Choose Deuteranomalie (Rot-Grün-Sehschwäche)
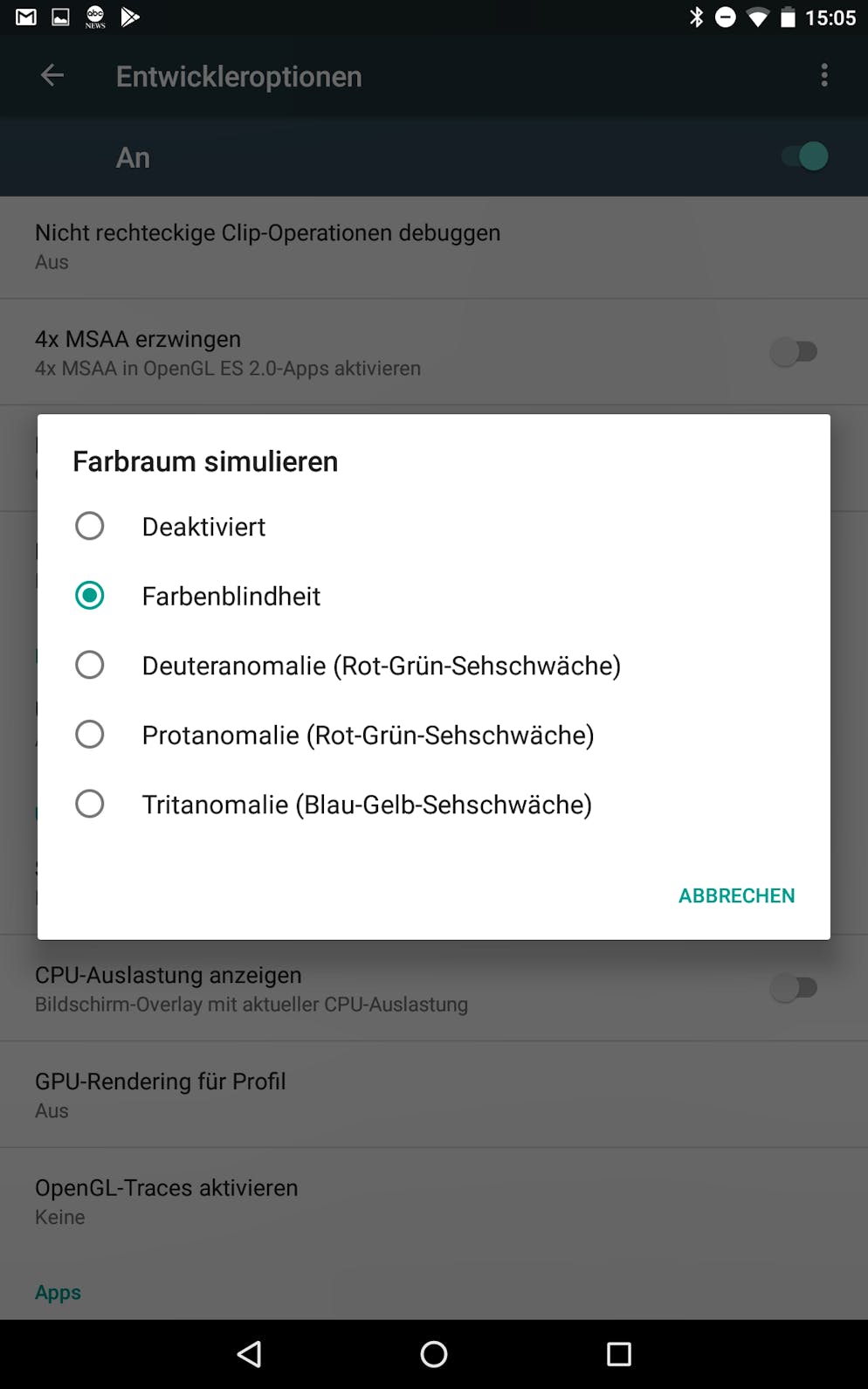The width and height of the screenshot is (868, 1389). click(434, 665)
